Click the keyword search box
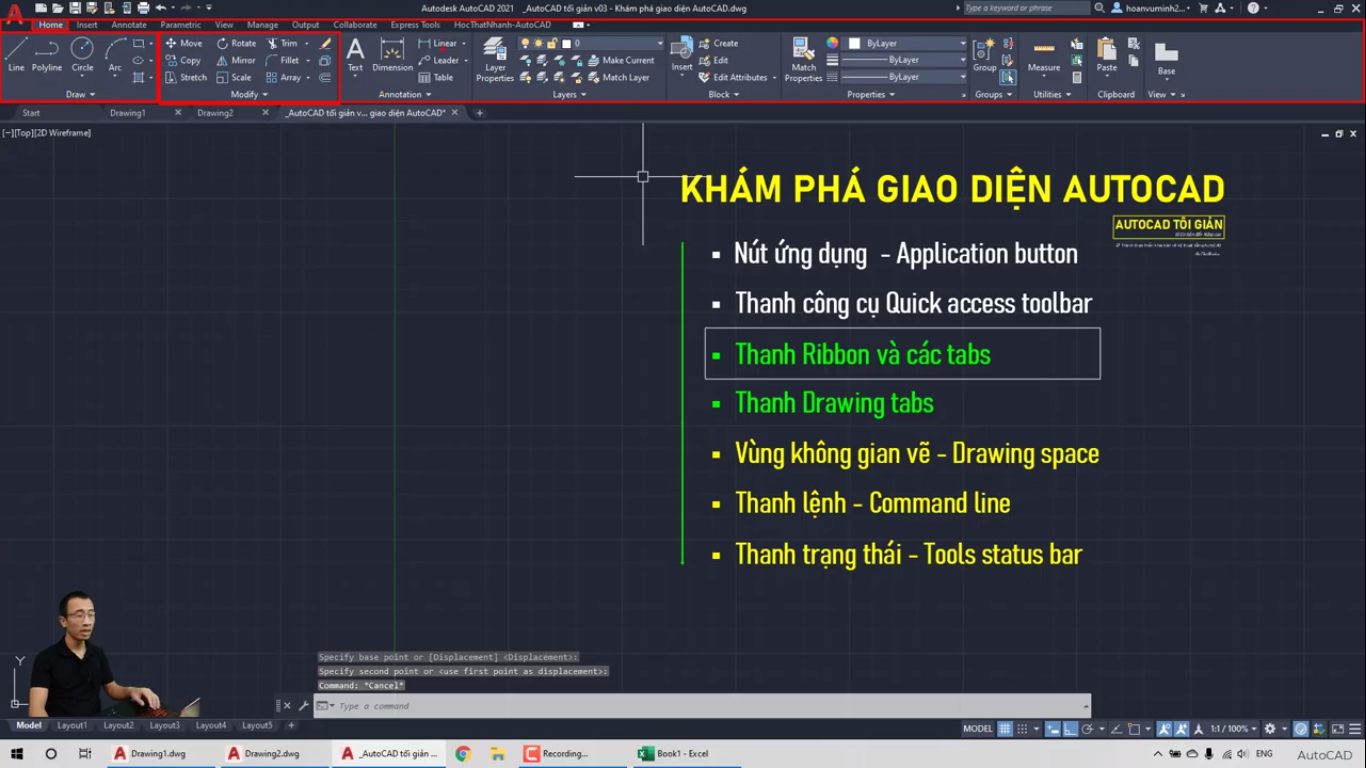Image resolution: width=1366 pixels, height=768 pixels. pyautogui.click(x=1027, y=8)
